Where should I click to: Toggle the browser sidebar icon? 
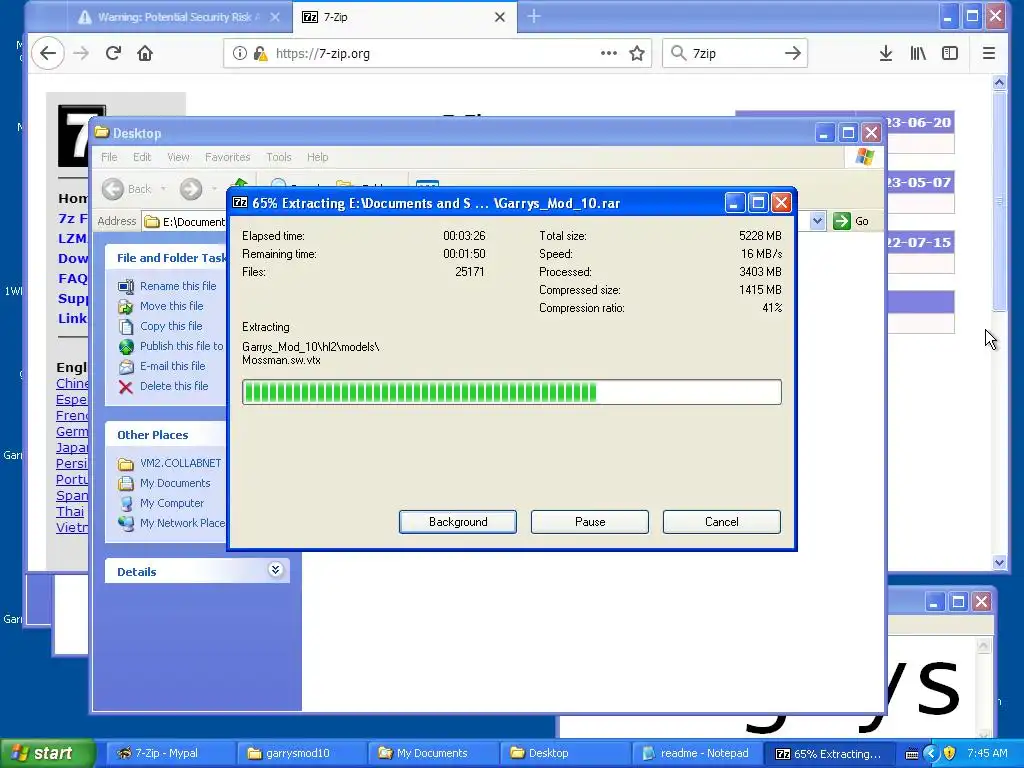click(950, 53)
